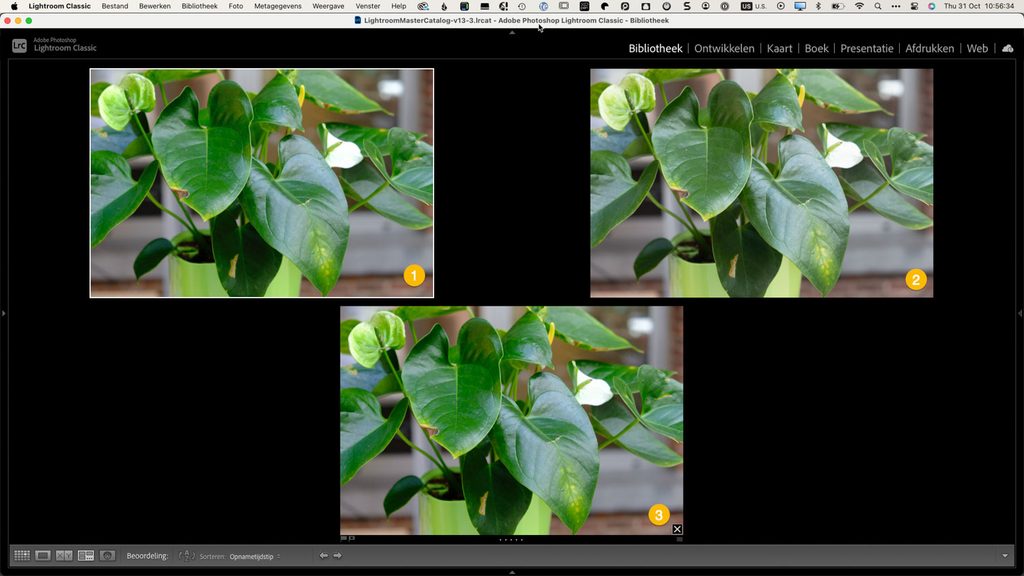Viewport: 1024px width, 576px height.
Task: Select next photo arrow
Action: 338,556
